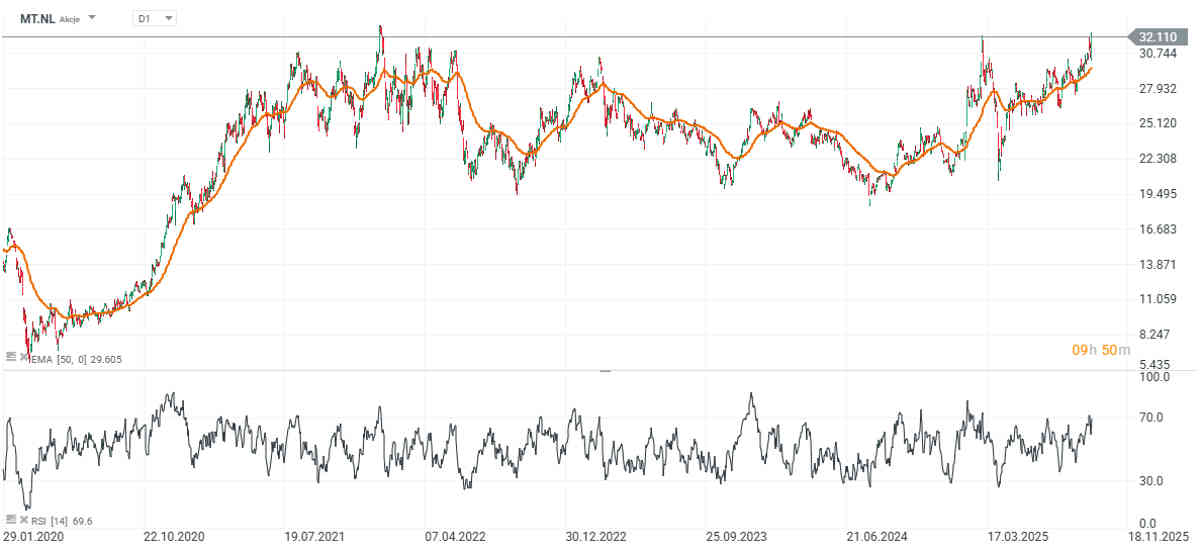
Task: Open EMA indicator settings icon
Action: 10,356
